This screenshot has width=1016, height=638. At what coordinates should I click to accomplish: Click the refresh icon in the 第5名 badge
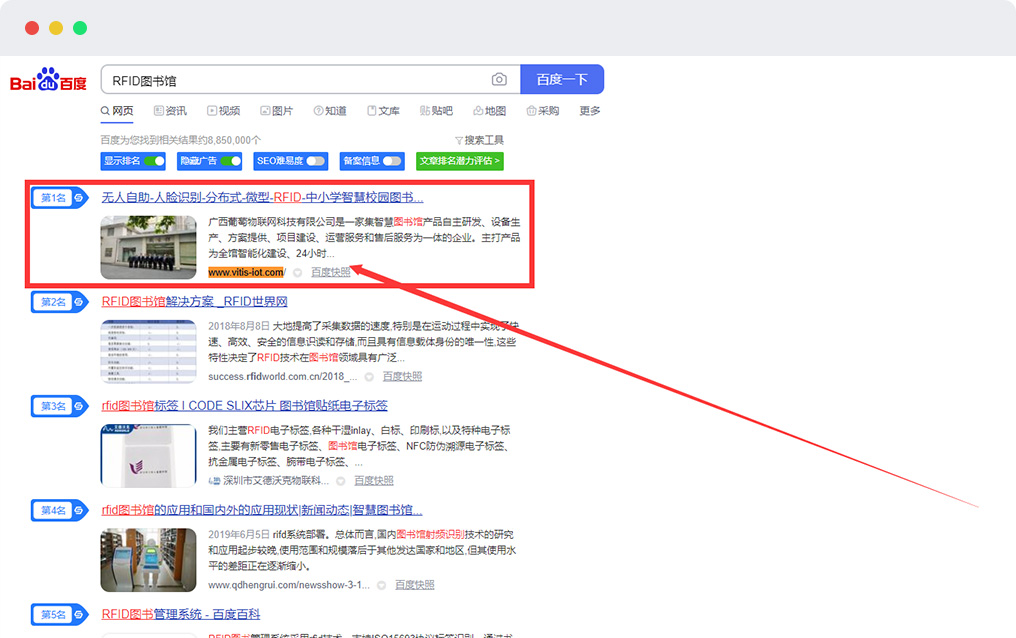pos(79,615)
